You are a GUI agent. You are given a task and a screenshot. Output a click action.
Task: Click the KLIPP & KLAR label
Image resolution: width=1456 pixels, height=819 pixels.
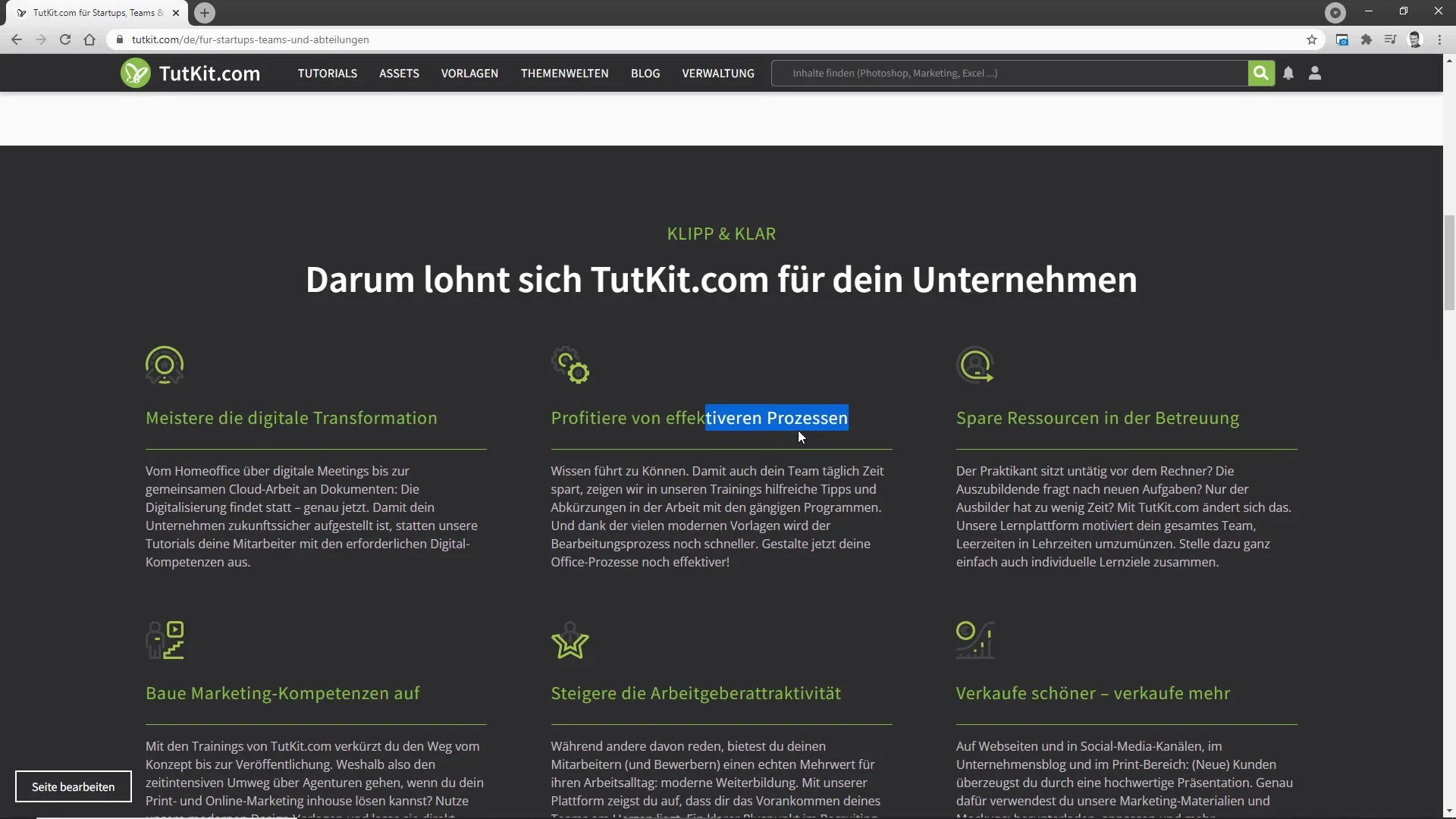click(x=721, y=234)
